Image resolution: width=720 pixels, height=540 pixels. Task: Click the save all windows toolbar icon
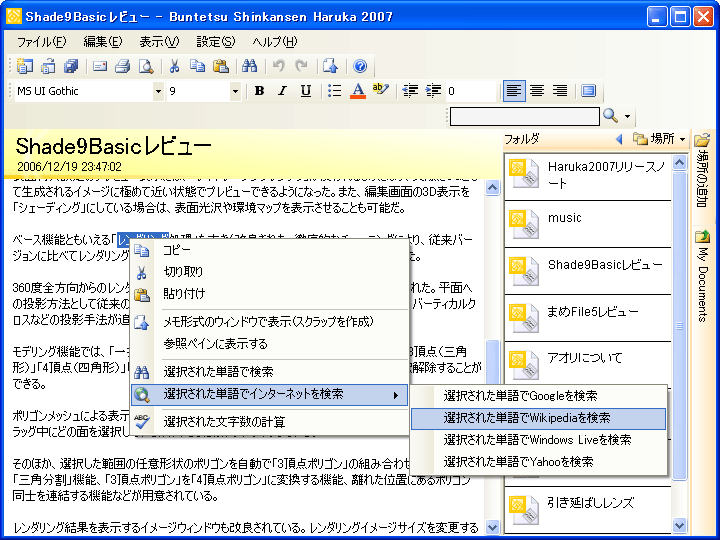tap(71, 66)
